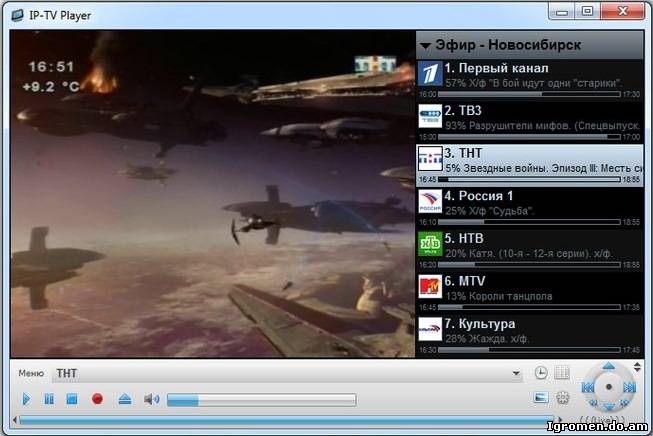Open the ТНТ channel dropdown list
This screenshot has height=436, width=653.
point(516,374)
